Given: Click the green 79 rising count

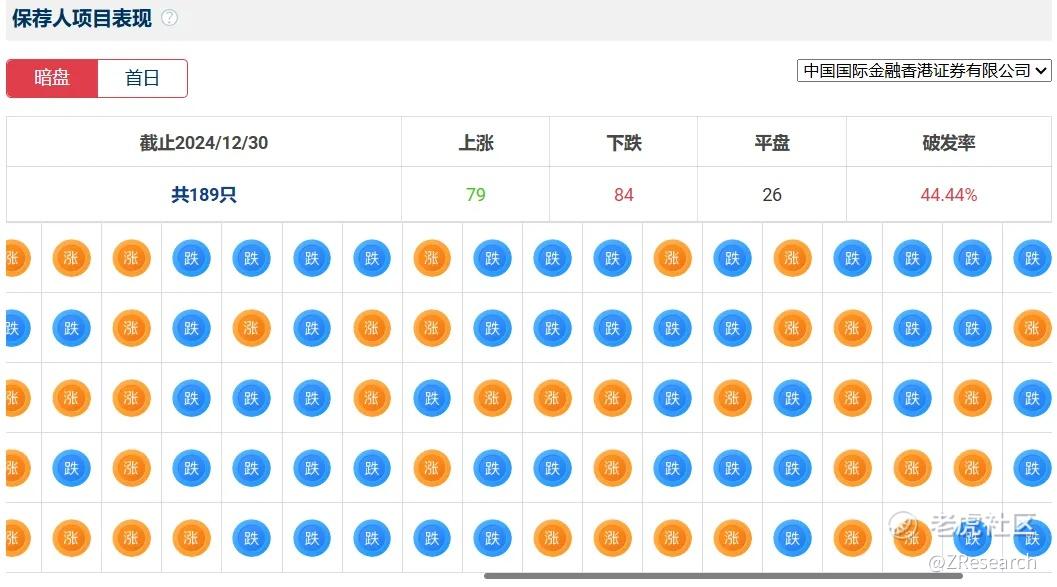Looking at the screenshot, I should (475, 195).
